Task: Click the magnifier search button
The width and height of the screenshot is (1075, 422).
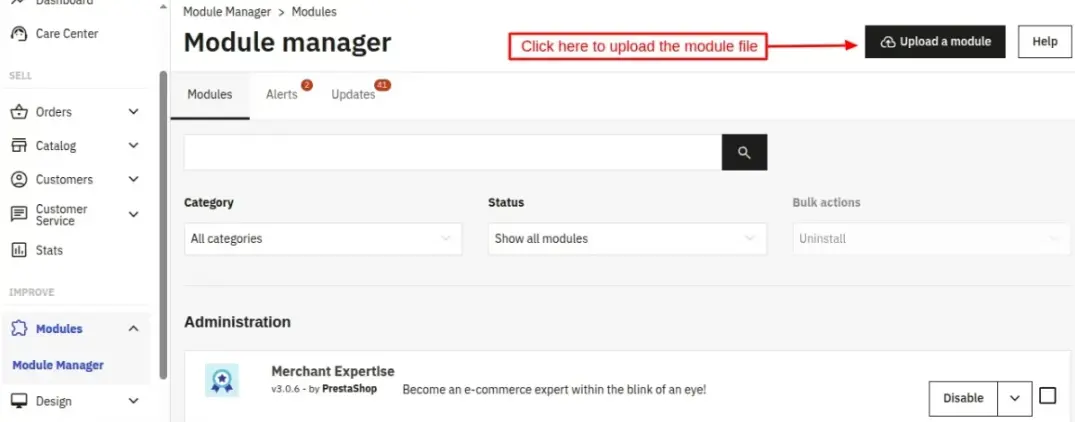Action: tap(745, 152)
